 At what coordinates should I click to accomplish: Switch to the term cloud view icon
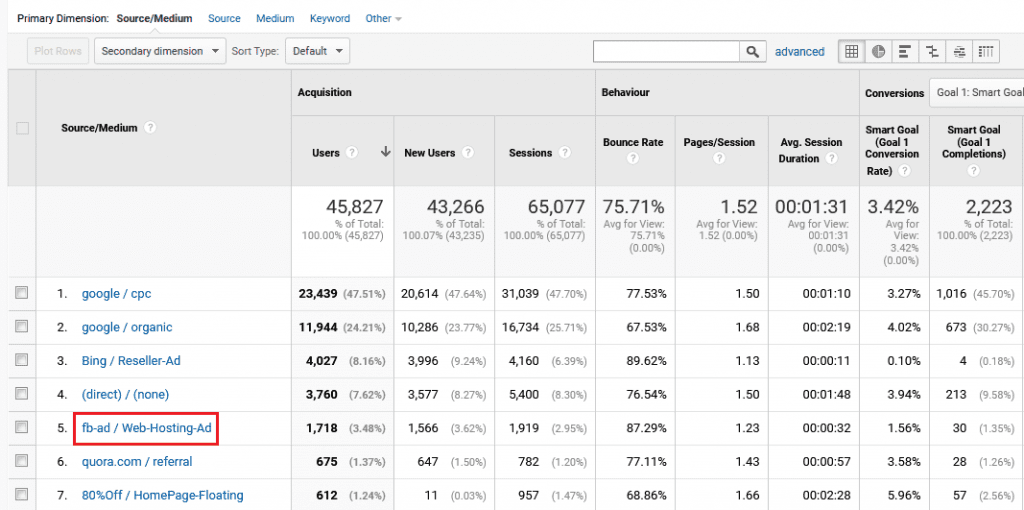(x=959, y=52)
